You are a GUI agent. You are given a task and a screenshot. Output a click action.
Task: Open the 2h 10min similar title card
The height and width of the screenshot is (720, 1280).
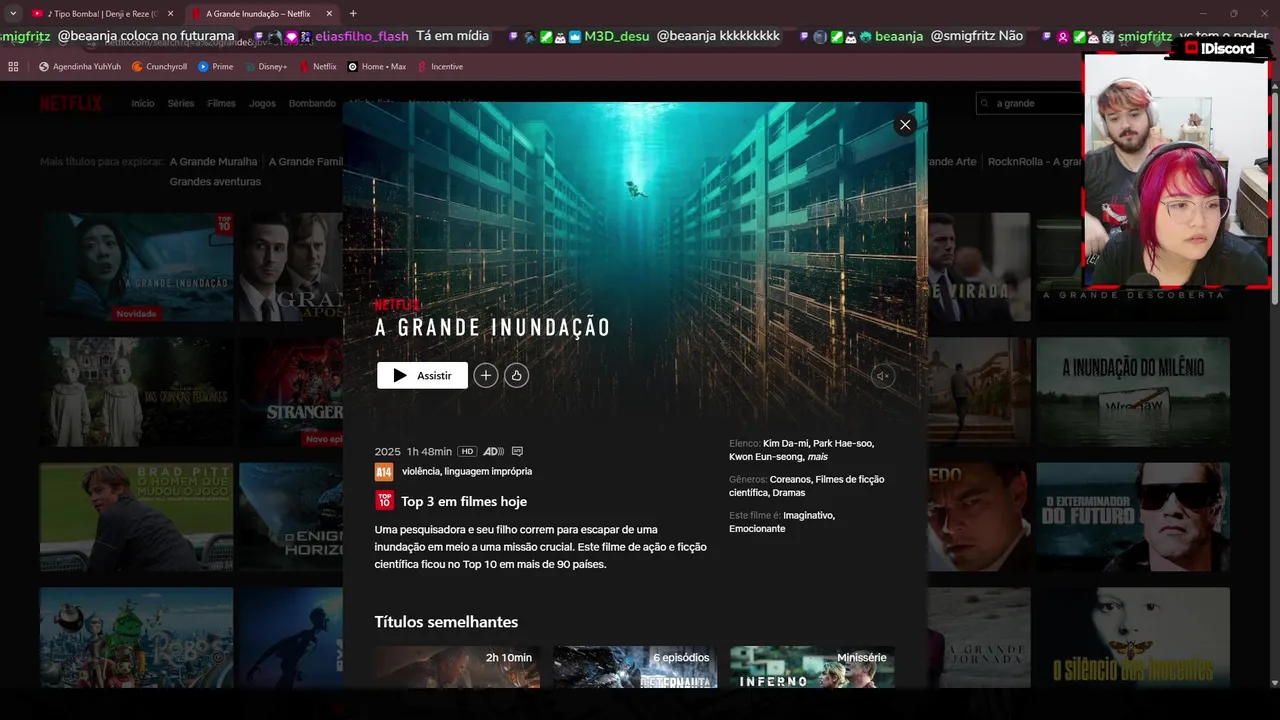pyautogui.click(x=457, y=667)
